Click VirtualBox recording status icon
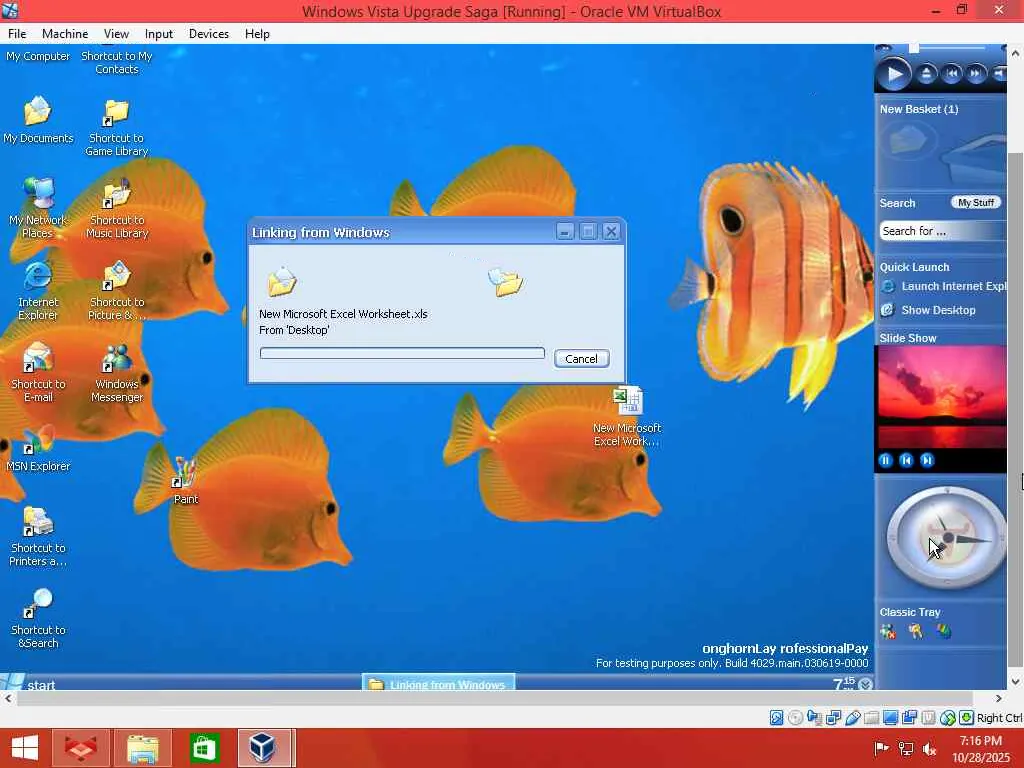Image resolution: width=1024 pixels, height=768 pixels. (x=909, y=718)
